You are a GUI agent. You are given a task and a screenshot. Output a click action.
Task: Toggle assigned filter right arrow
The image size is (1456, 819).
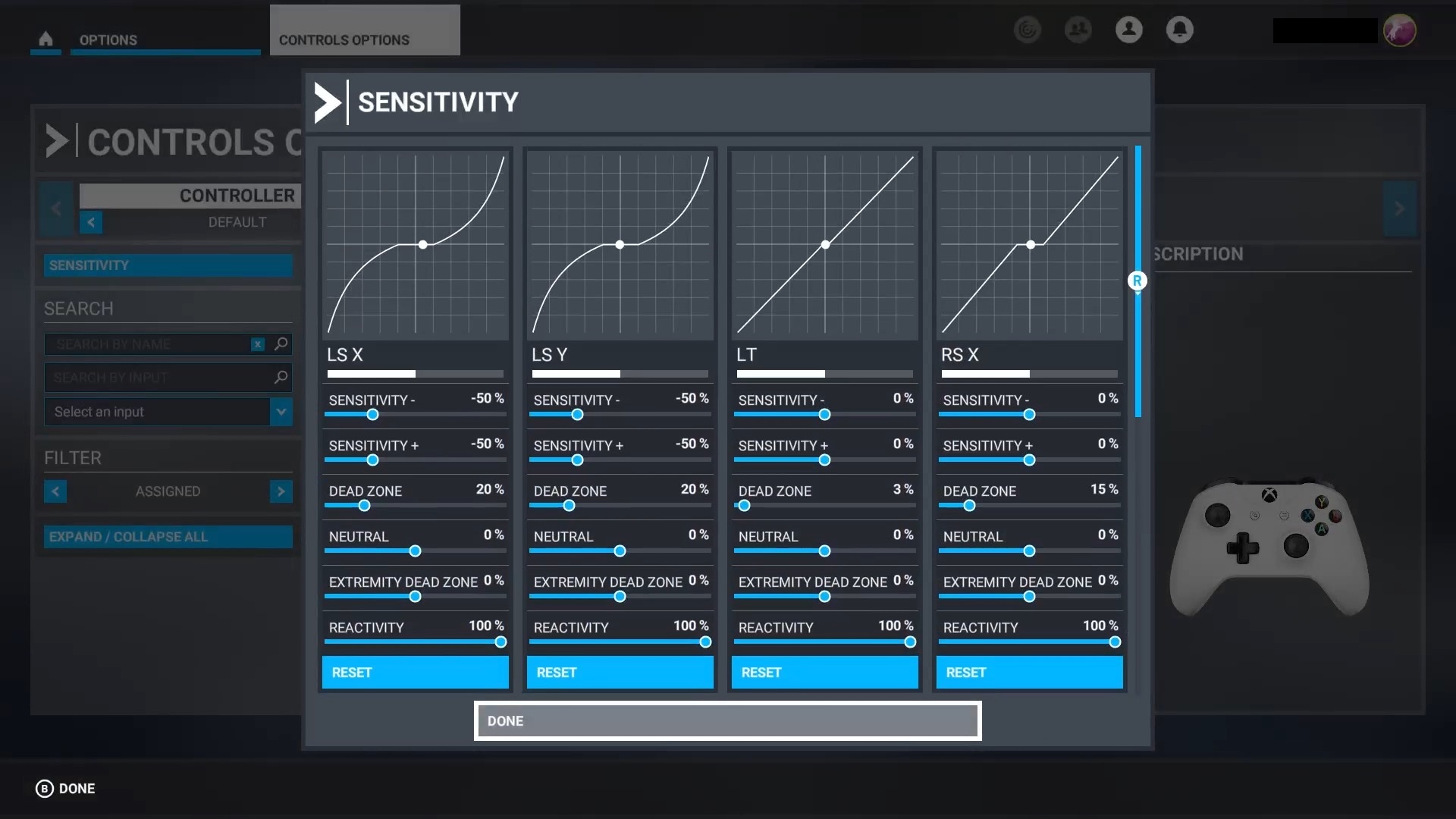pos(281,491)
